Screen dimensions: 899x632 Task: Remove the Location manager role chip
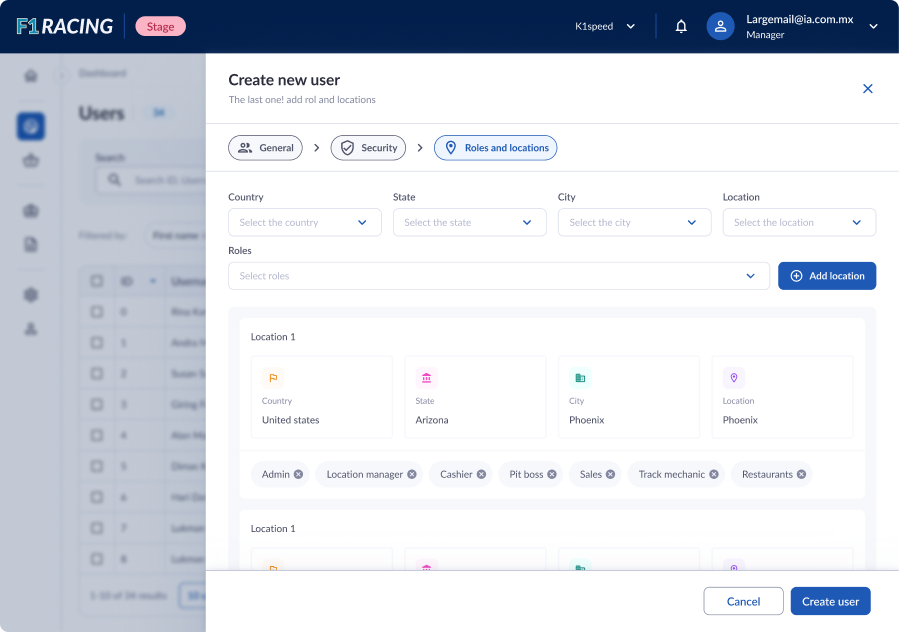[412, 474]
